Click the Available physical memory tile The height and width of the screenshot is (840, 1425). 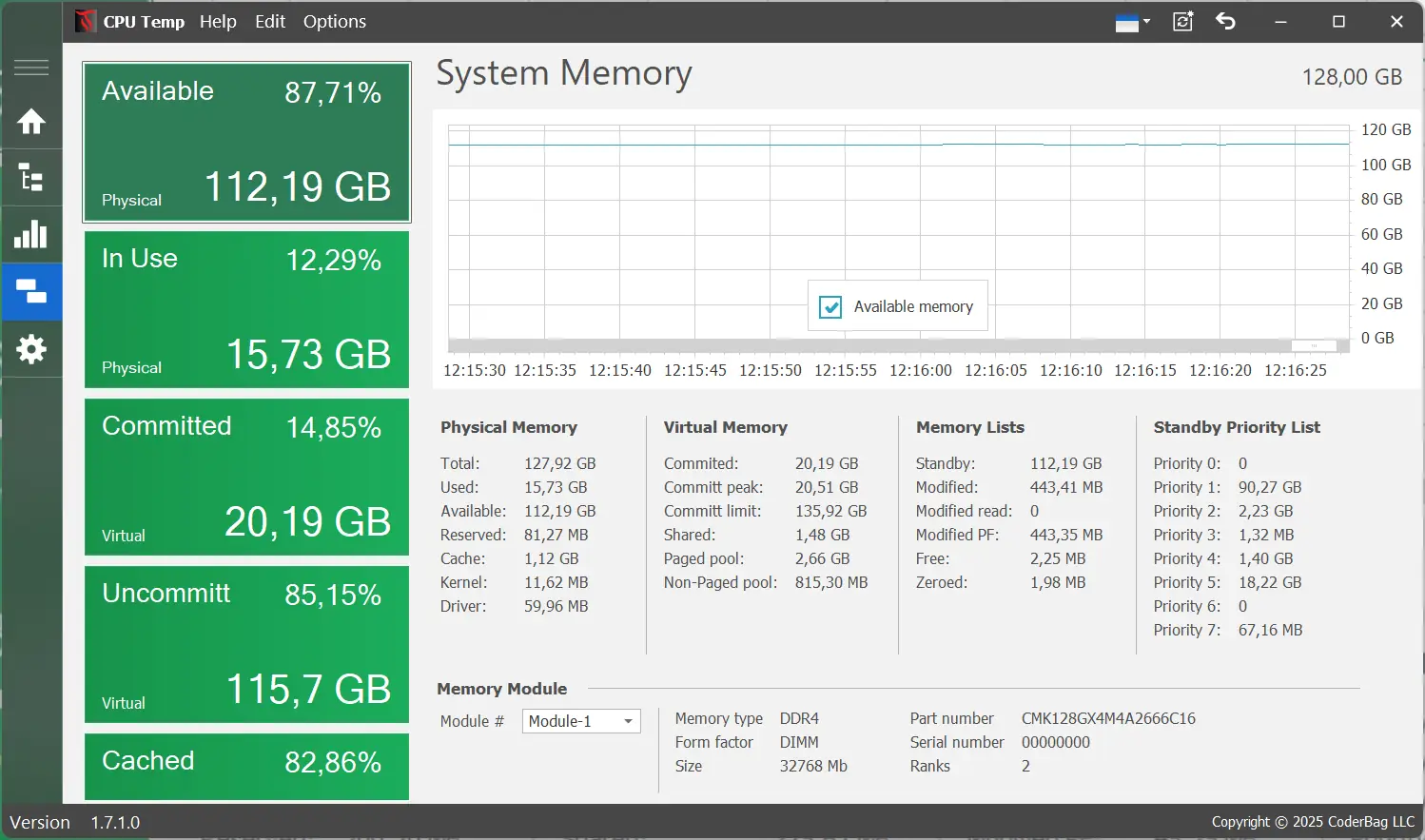coord(246,143)
